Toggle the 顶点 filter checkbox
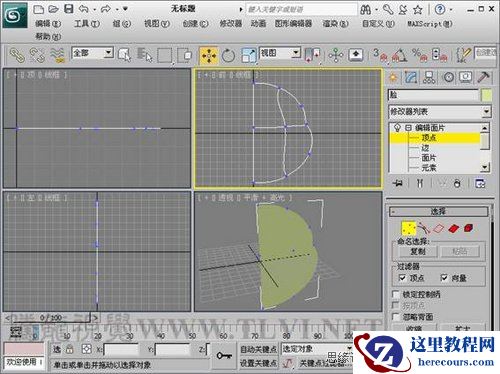The height and width of the screenshot is (374, 500). (402, 277)
